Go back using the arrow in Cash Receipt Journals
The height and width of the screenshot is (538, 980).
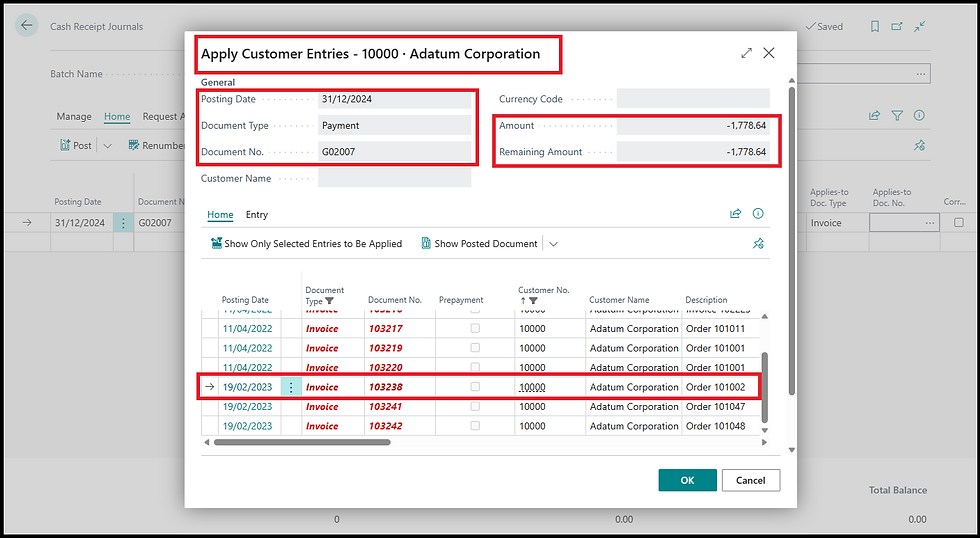(x=26, y=26)
